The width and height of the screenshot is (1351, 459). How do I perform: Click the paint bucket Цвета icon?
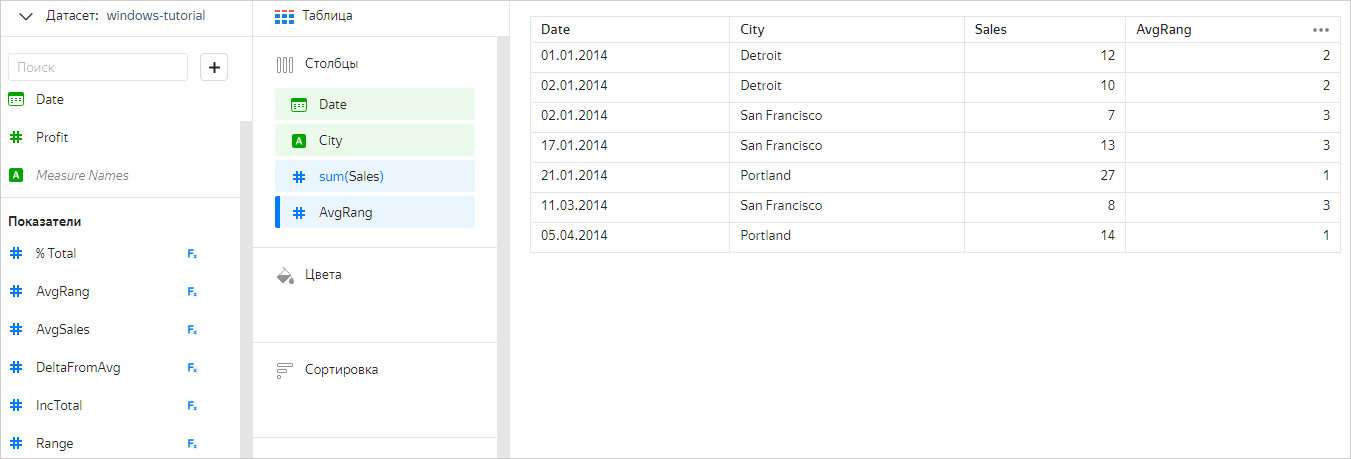(285, 275)
